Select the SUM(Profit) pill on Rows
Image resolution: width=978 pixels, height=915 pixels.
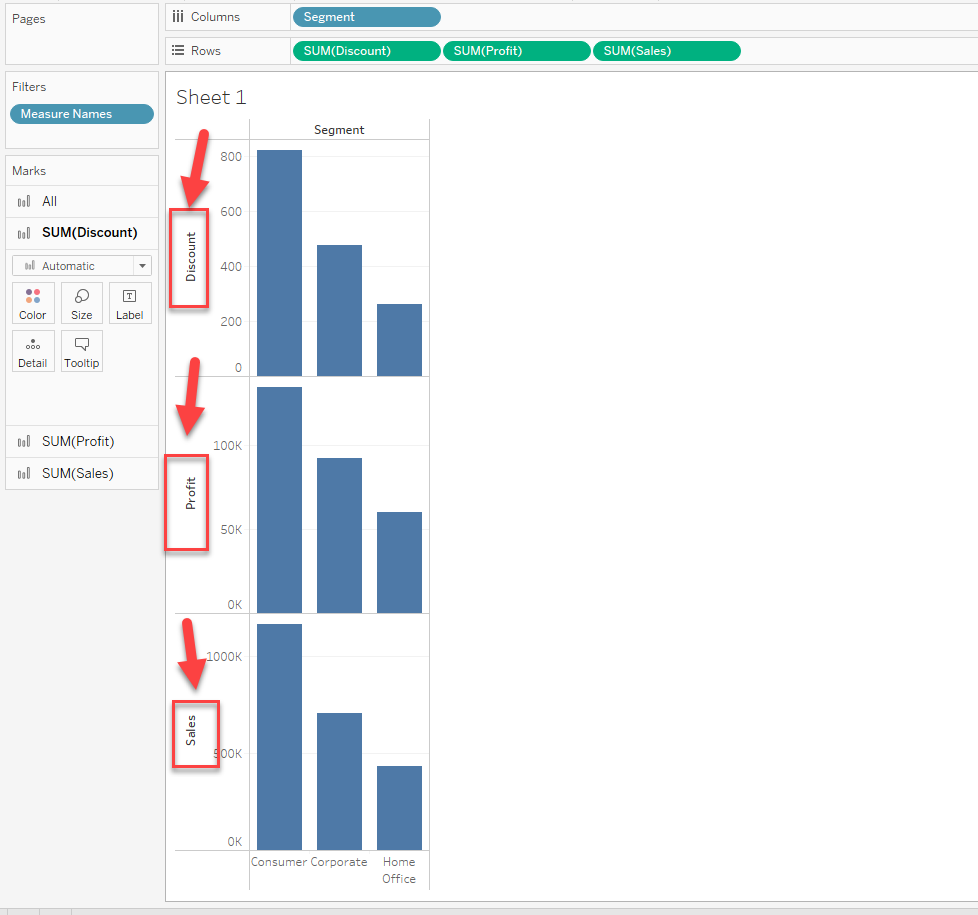pos(516,51)
